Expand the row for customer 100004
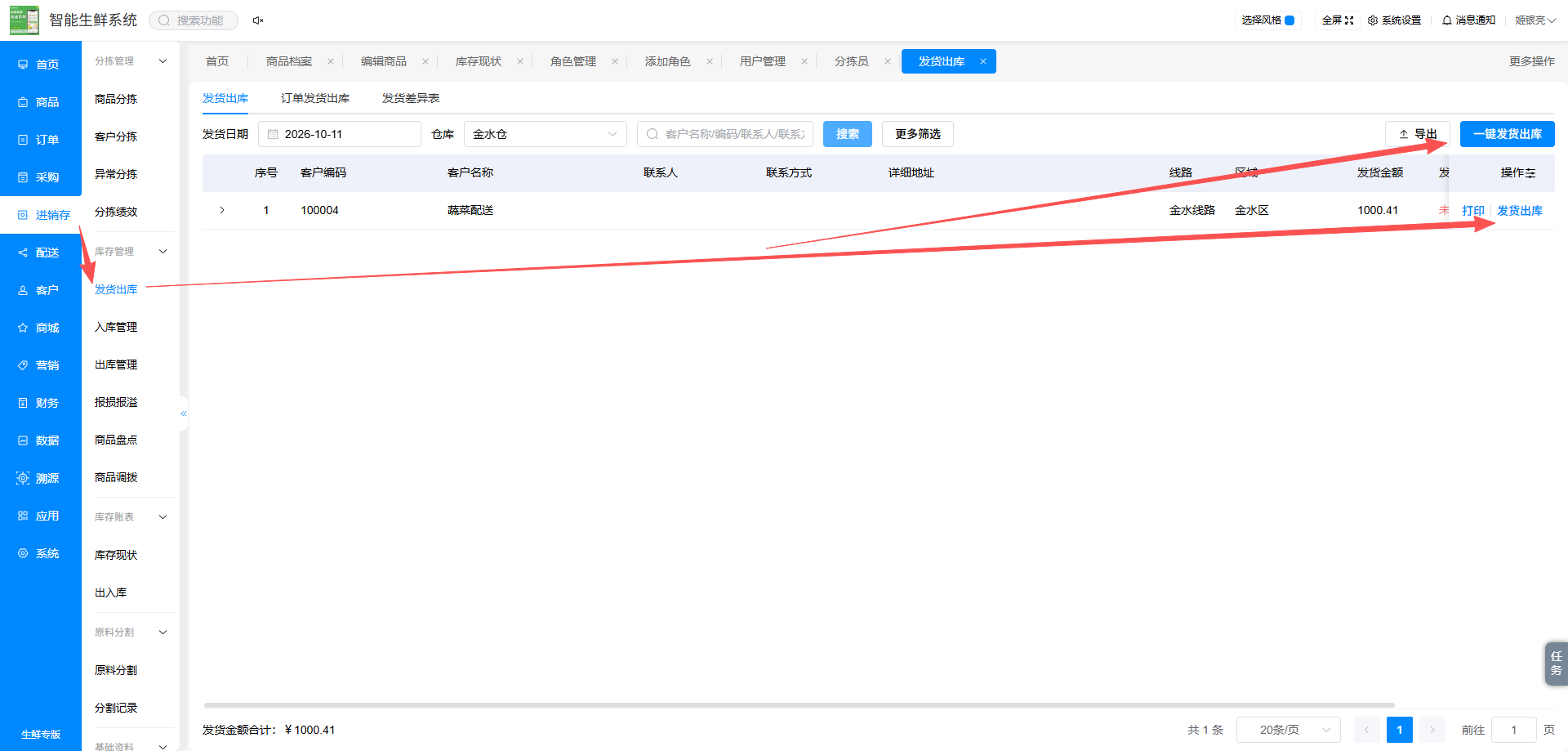The height and width of the screenshot is (751, 1568). point(222,211)
